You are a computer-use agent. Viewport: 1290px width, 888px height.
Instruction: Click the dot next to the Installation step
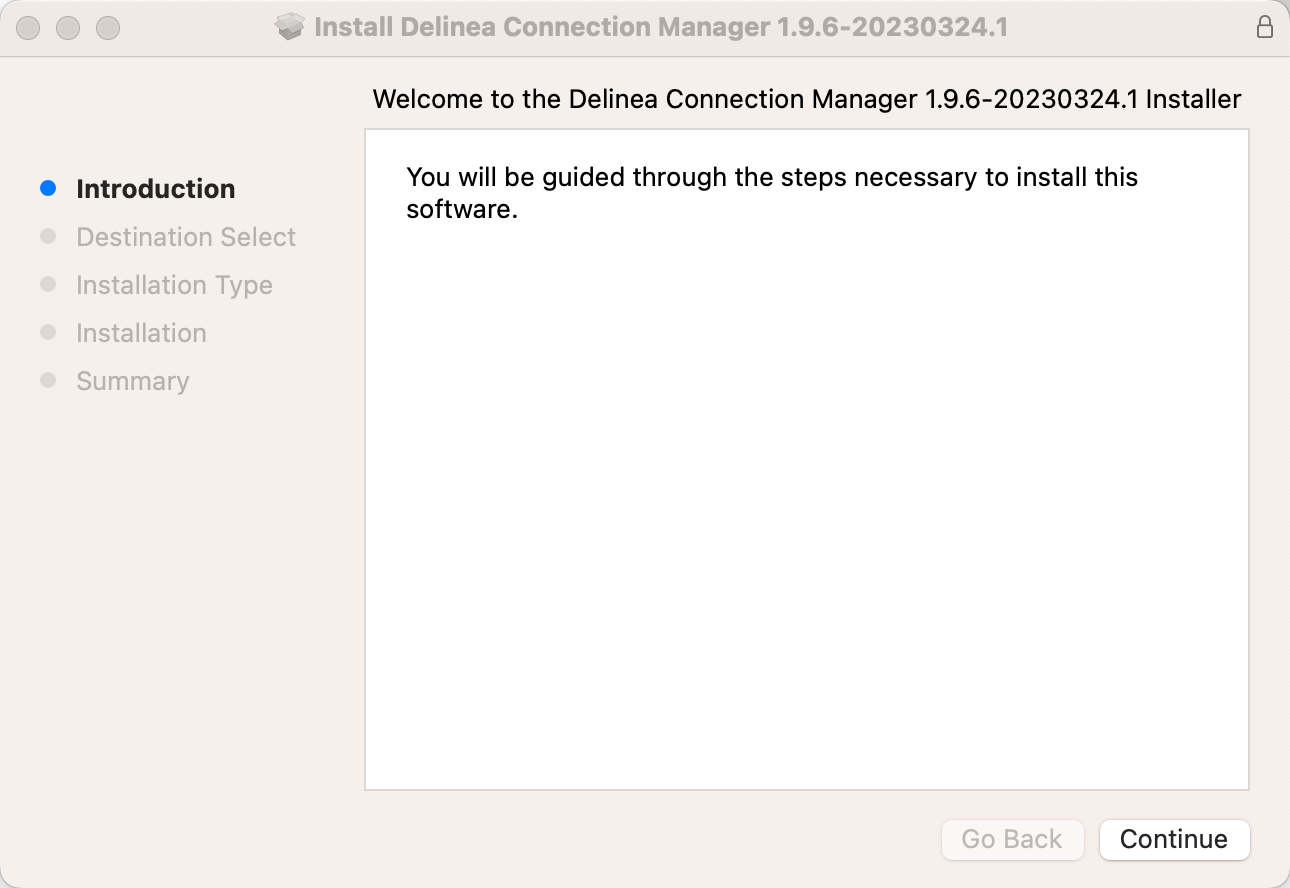[x=47, y=332]
